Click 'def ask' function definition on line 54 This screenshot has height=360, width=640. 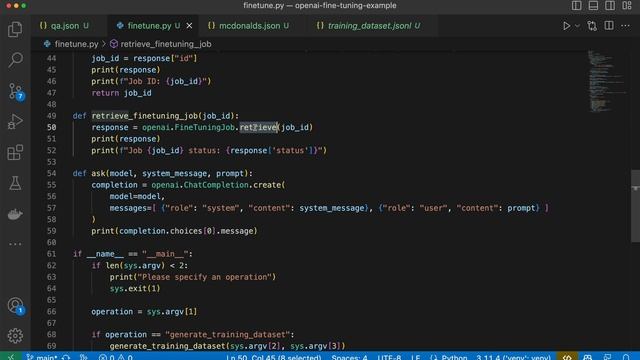(162, 173)
